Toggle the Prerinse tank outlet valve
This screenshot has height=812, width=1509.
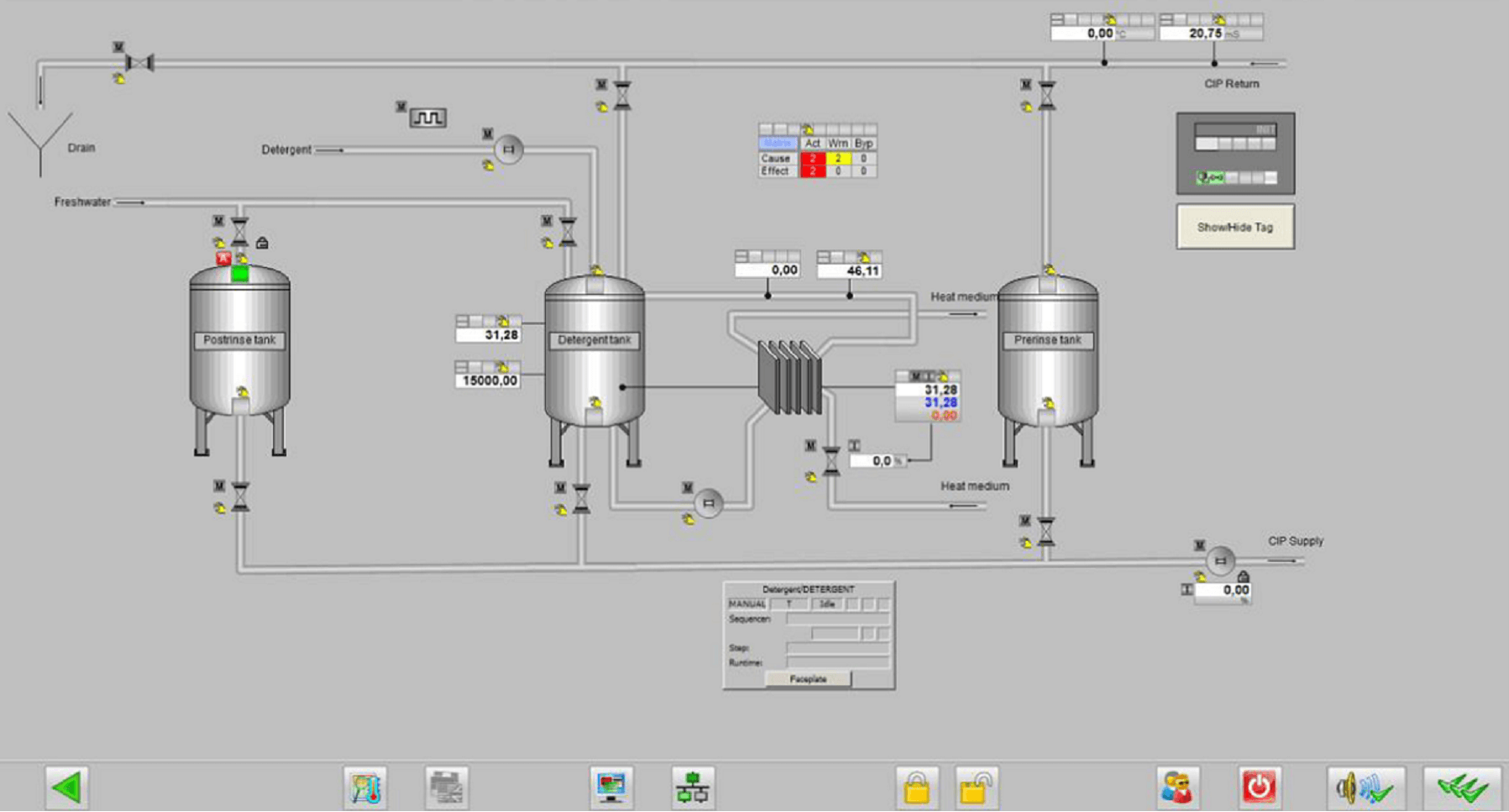(x=1046, y=531)
